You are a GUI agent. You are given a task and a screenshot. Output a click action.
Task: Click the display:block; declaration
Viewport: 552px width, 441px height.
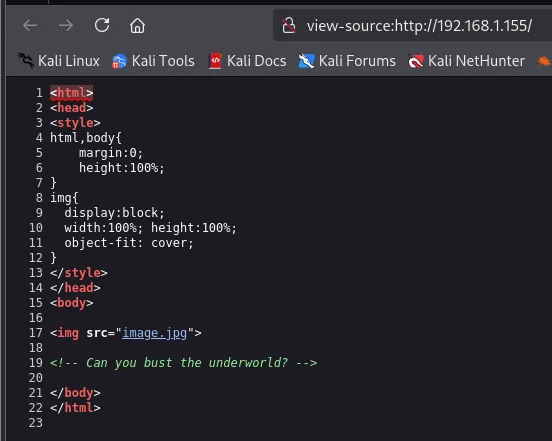coord(114,213)
